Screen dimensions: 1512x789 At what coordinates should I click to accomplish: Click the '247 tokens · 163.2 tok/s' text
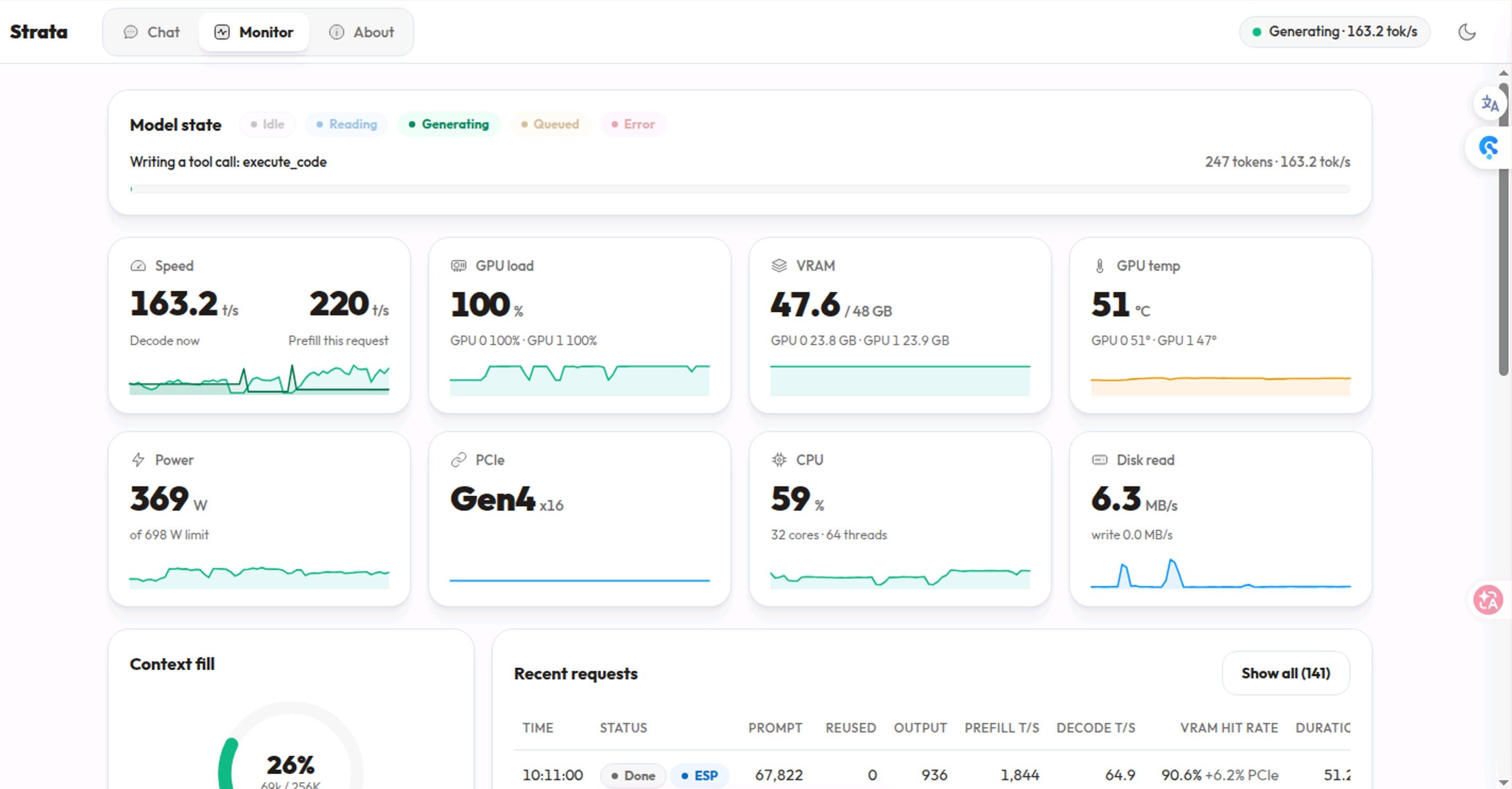pos(1277,162)
